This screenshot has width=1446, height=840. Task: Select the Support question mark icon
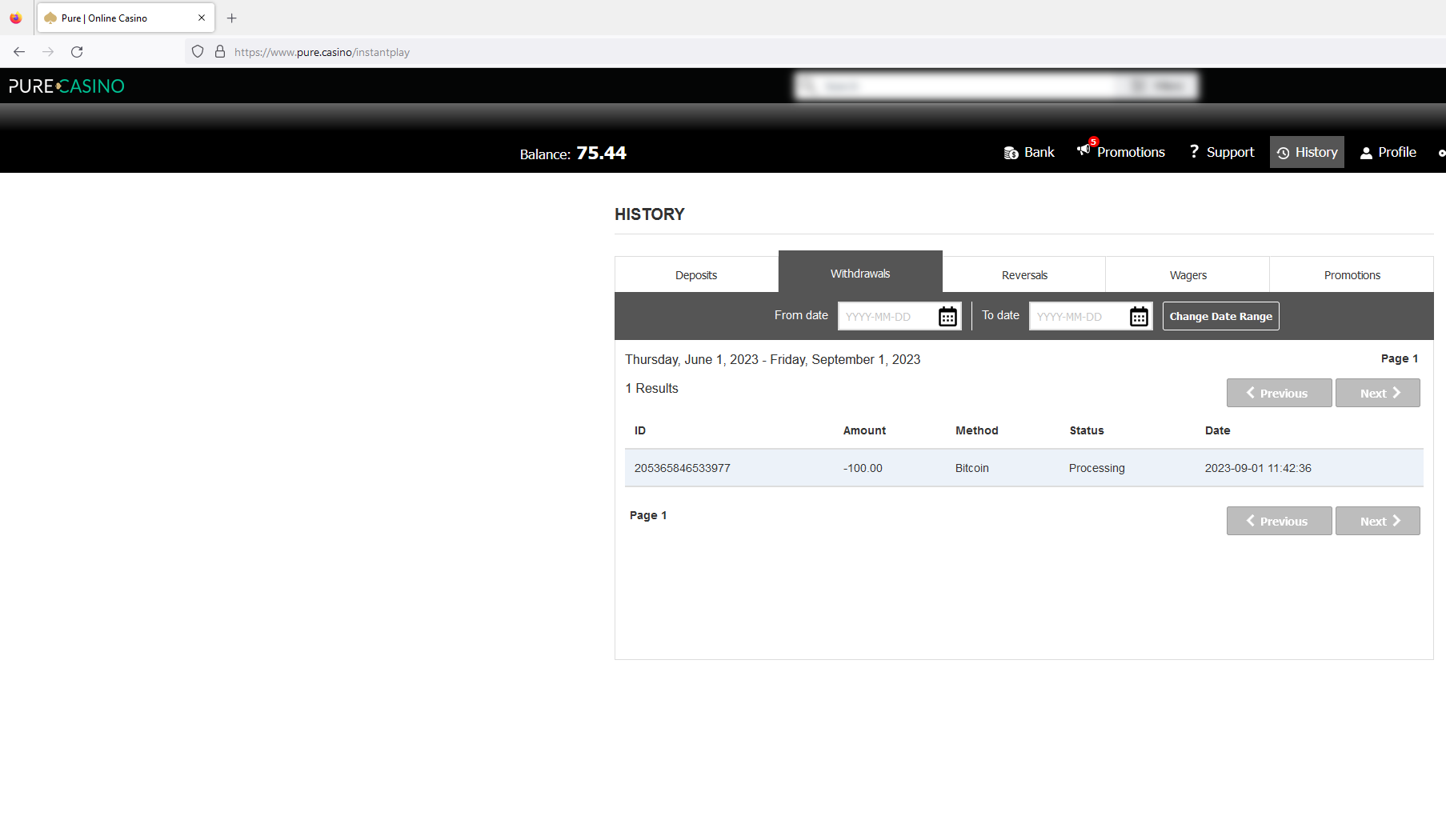coord(1193,151)
